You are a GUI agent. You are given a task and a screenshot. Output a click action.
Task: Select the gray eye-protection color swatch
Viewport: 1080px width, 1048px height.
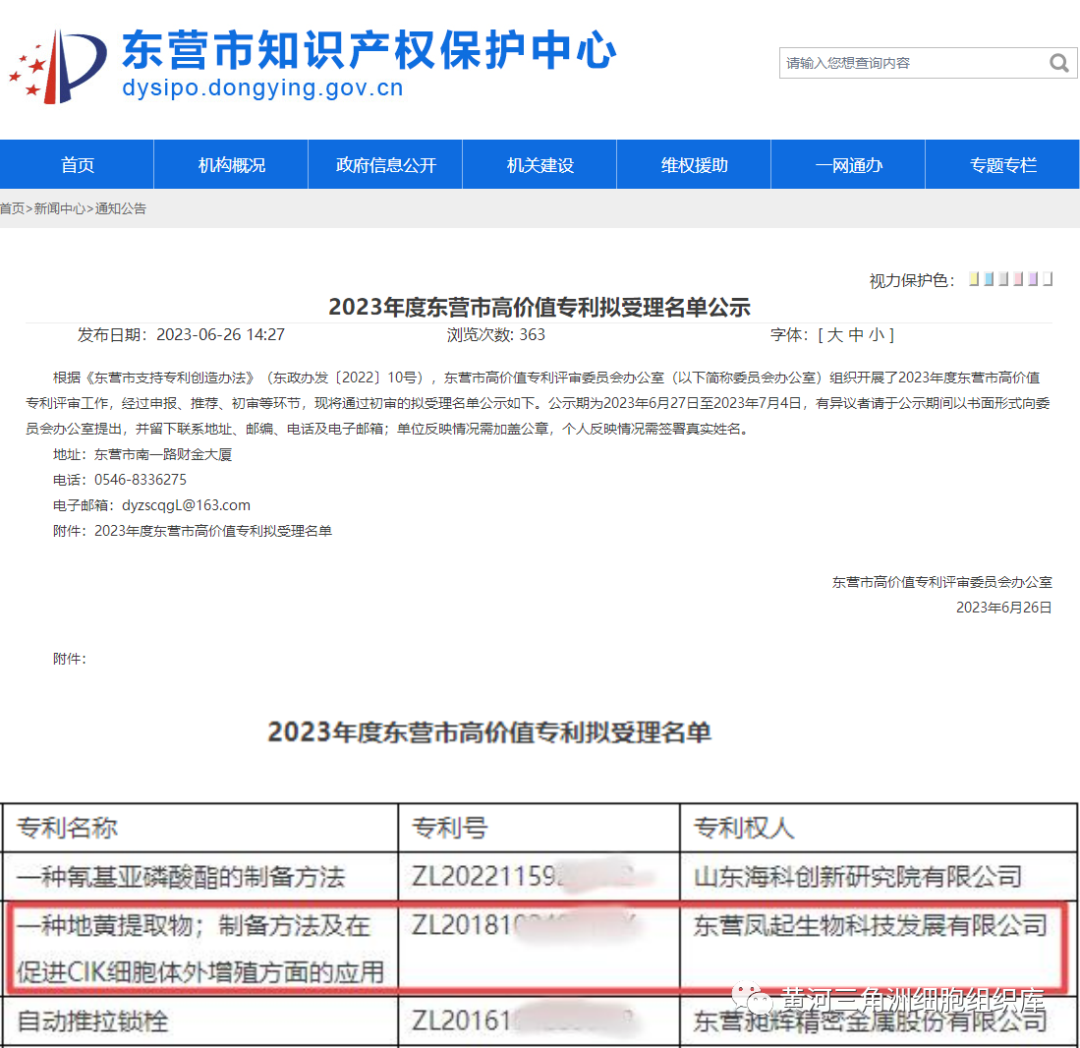[1004, 279]
